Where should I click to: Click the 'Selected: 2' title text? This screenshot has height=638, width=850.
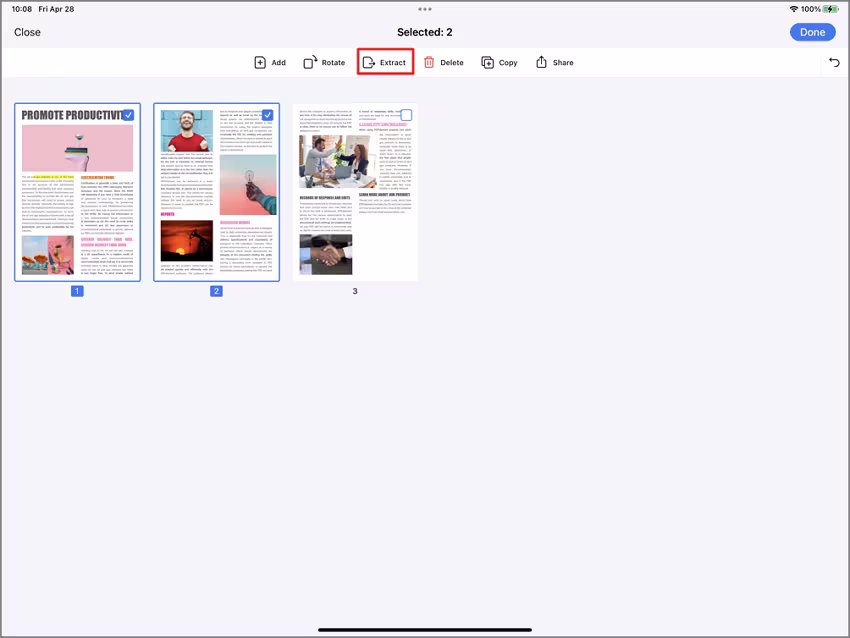pyautogui.click(x=424, y=32)
